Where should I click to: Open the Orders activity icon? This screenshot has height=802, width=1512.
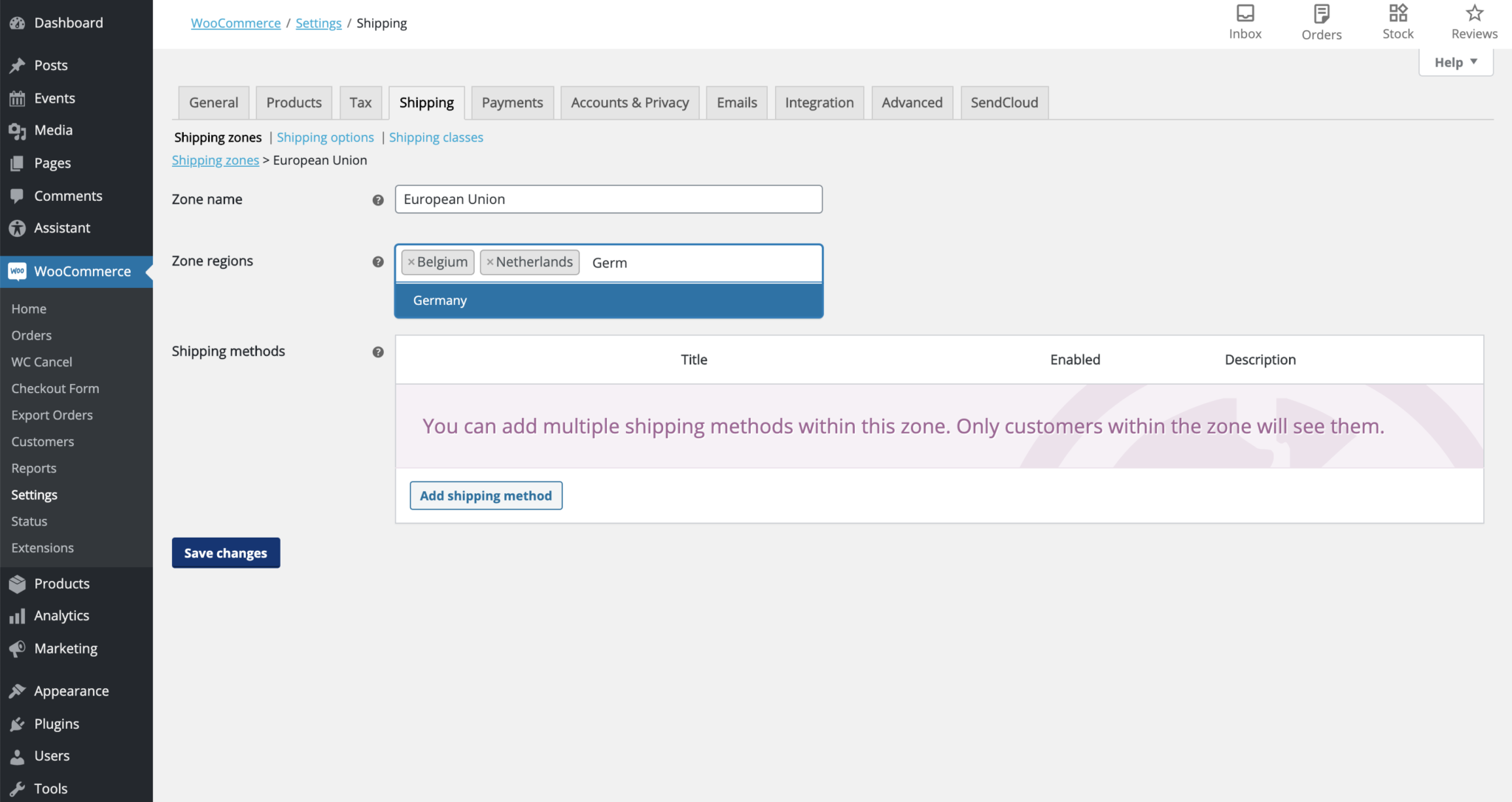point(1321,21)
